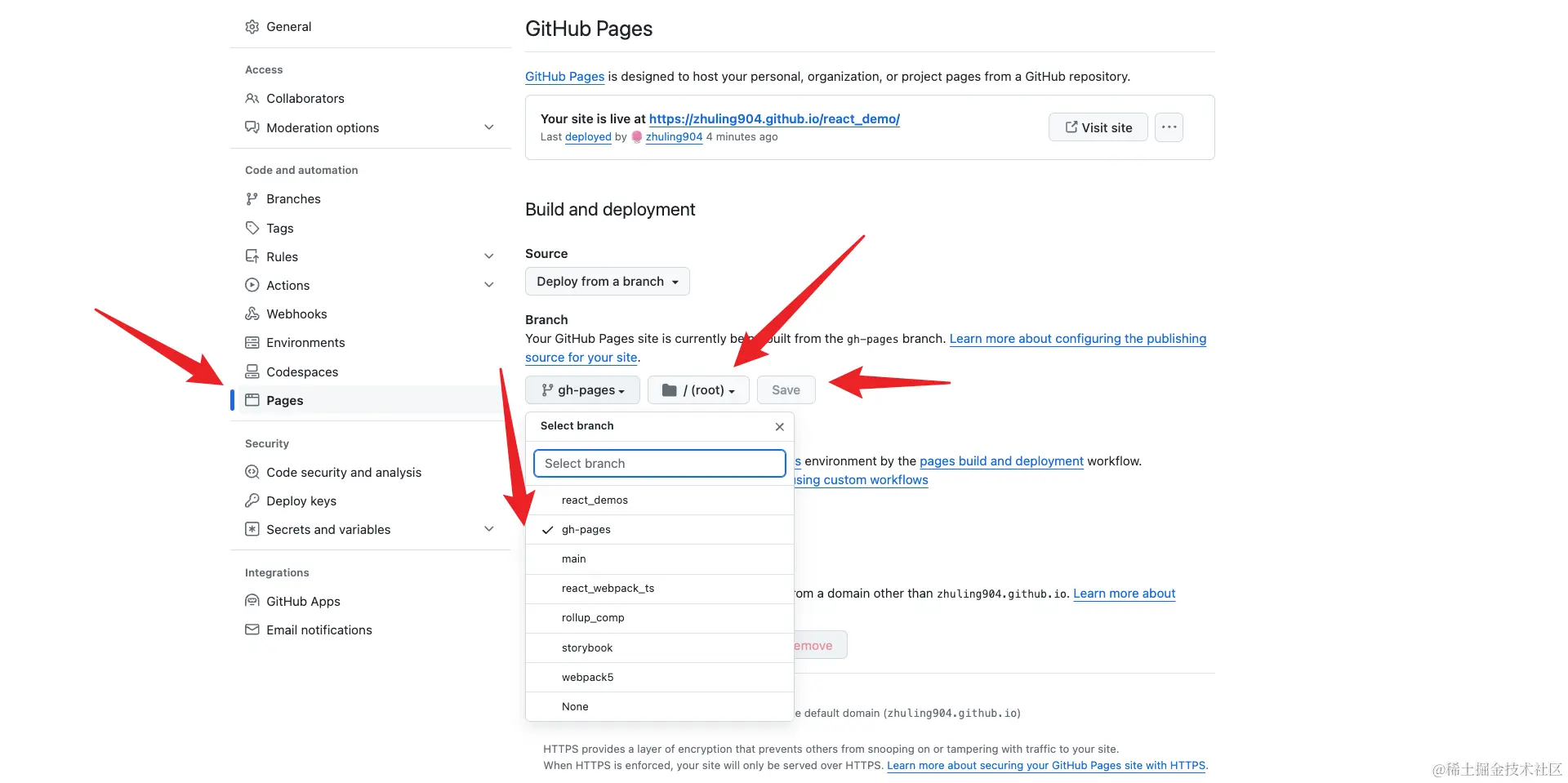Focus the Select branch filter field
The width and height of the screenshot is (1568, 783).
(x=660, y=464)
